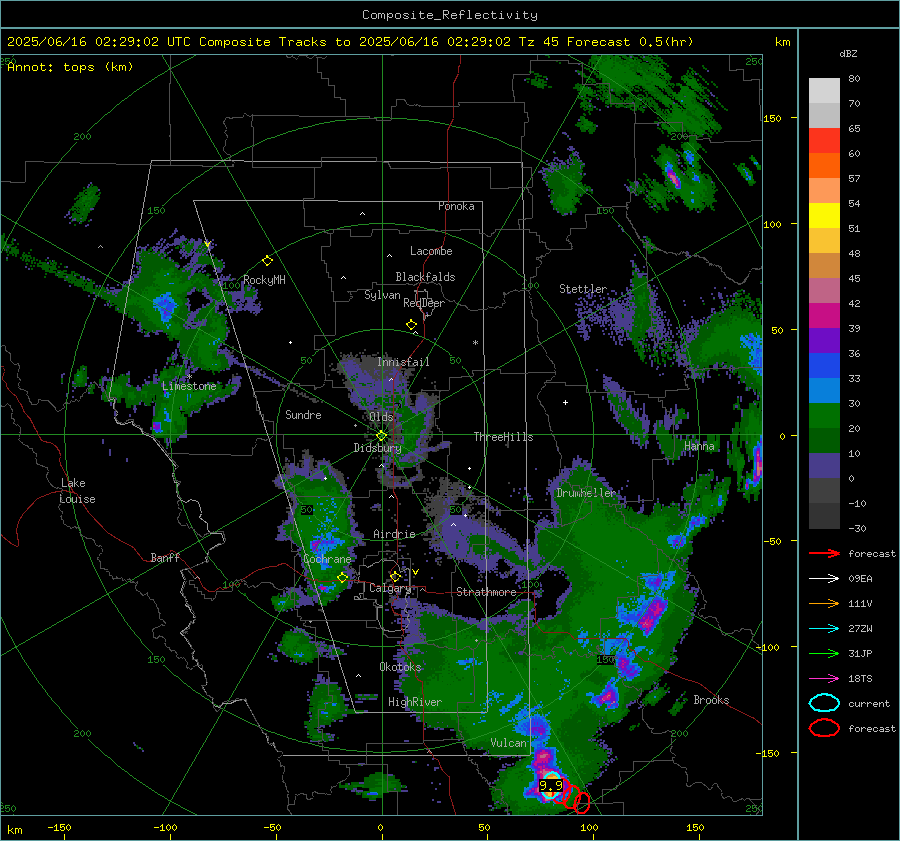Click the red swatch between 65 and 60 dBZ
This screenshot has height=841, width=900.
click(824, 141)
